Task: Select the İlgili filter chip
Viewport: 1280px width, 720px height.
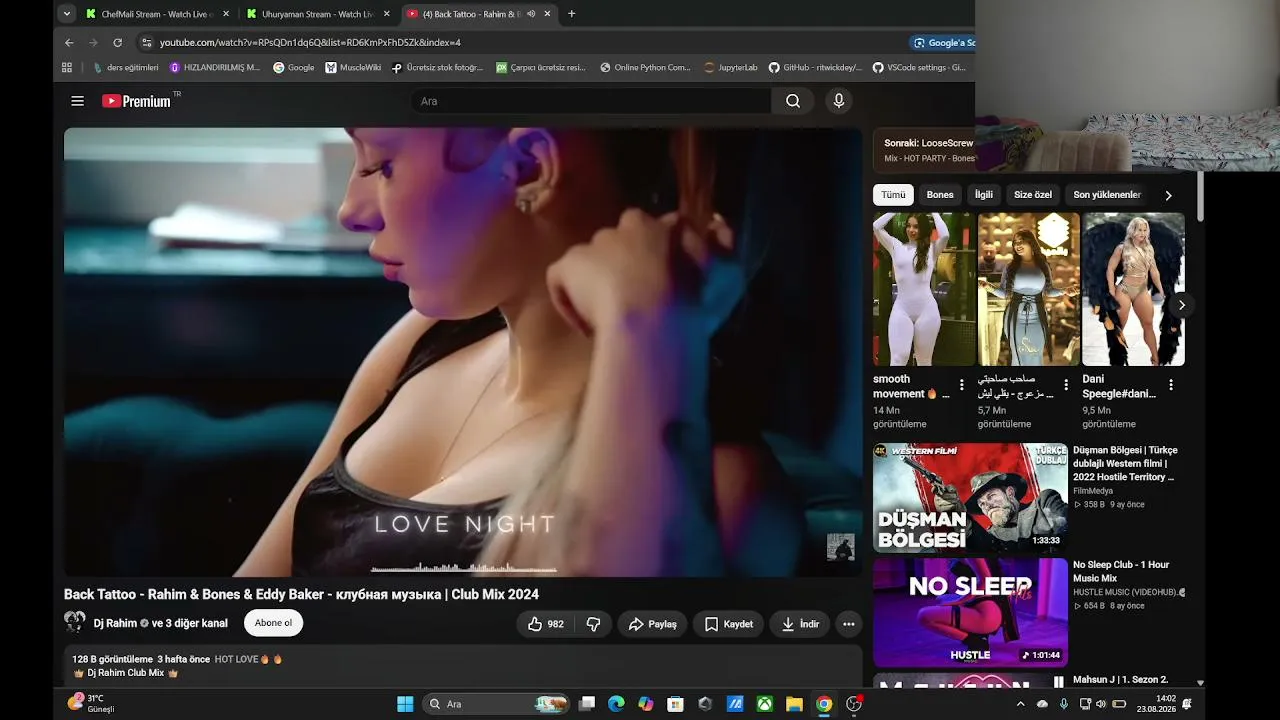Action: tap(984, 195)
